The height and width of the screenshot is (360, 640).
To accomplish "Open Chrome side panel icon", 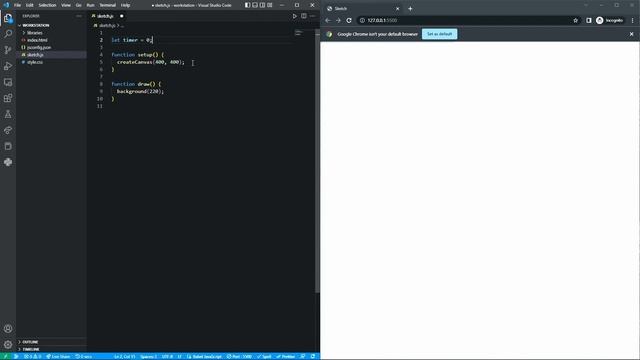I will [589, 20].
